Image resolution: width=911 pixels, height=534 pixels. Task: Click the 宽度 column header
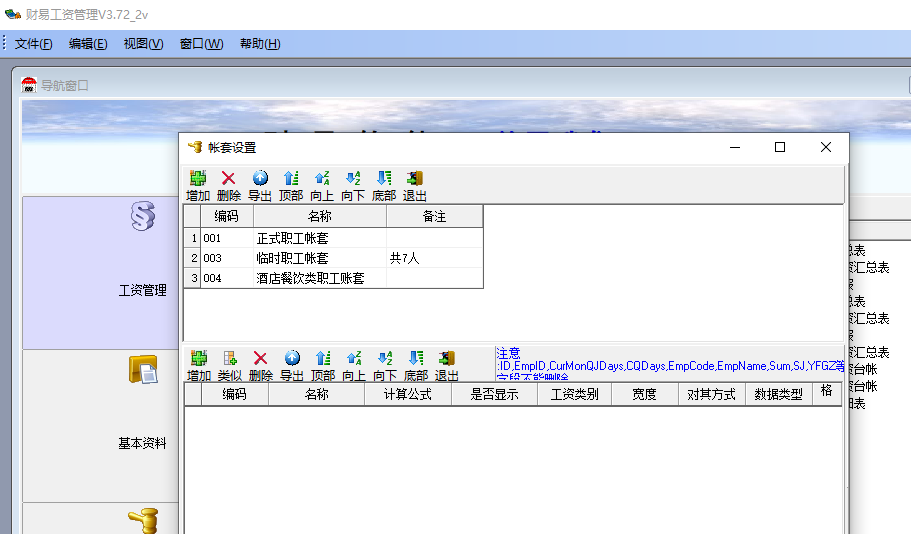pos(644,395)
